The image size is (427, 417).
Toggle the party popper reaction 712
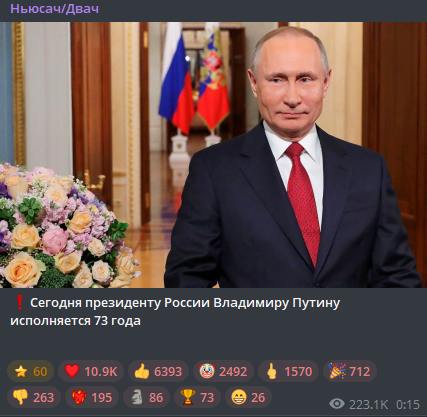point(350,371)
